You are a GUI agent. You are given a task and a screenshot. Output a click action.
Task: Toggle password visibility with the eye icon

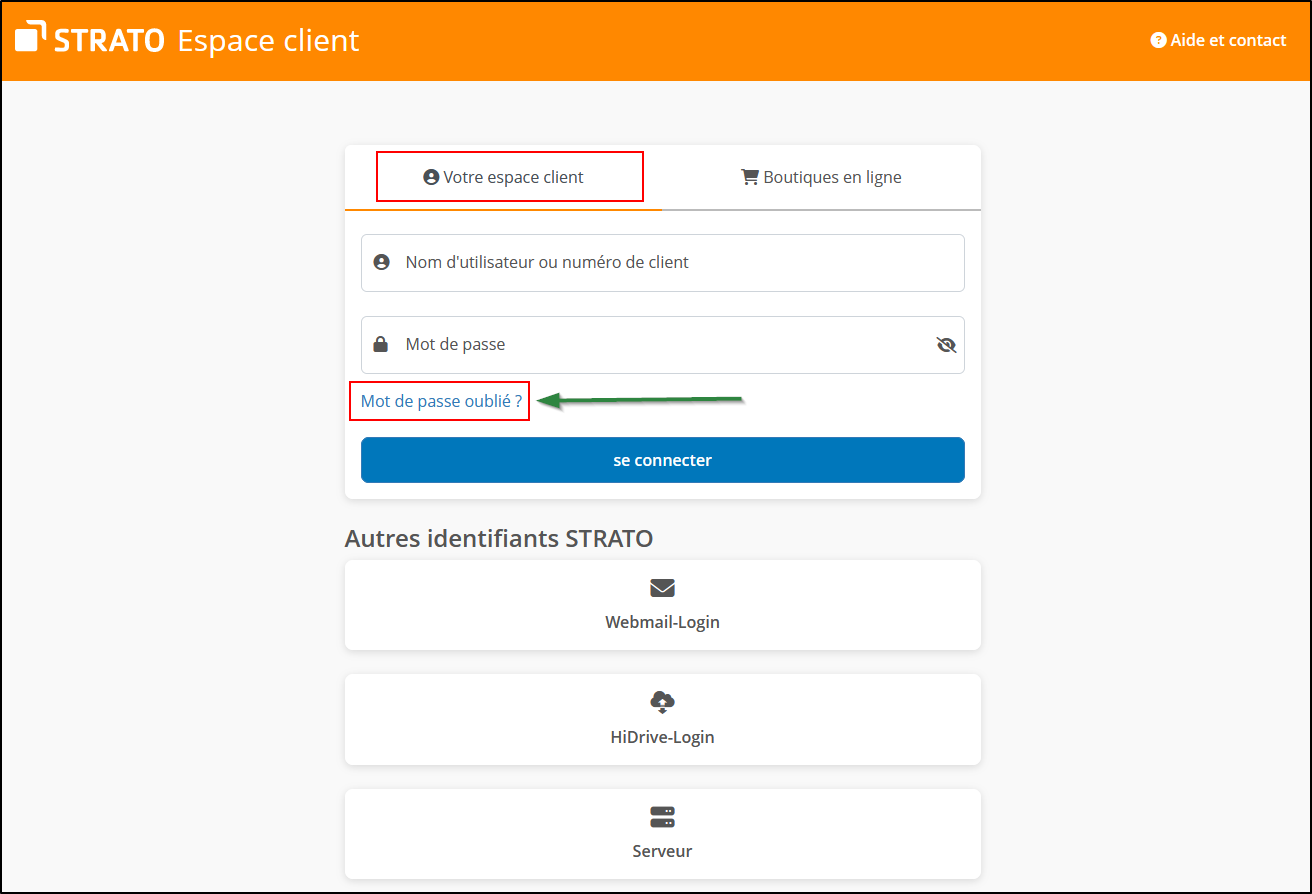(946, 345)
